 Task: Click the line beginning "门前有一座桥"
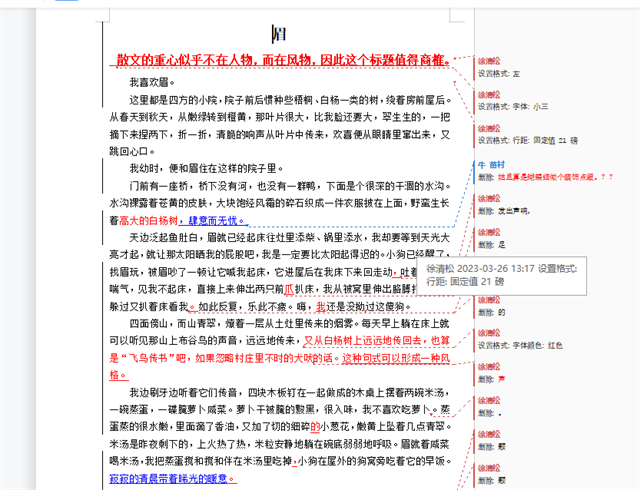(x=290, y=186)
